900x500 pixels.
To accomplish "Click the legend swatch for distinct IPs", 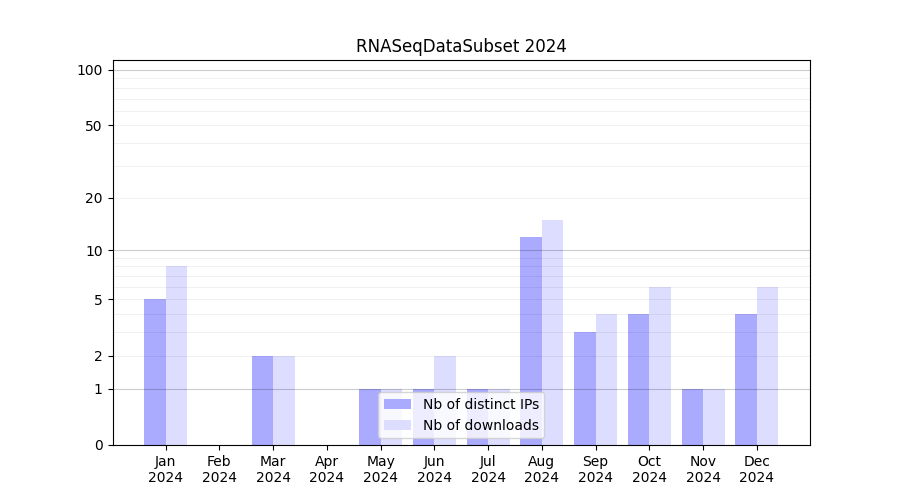I will pyautogui.click(x=397, y=404).
